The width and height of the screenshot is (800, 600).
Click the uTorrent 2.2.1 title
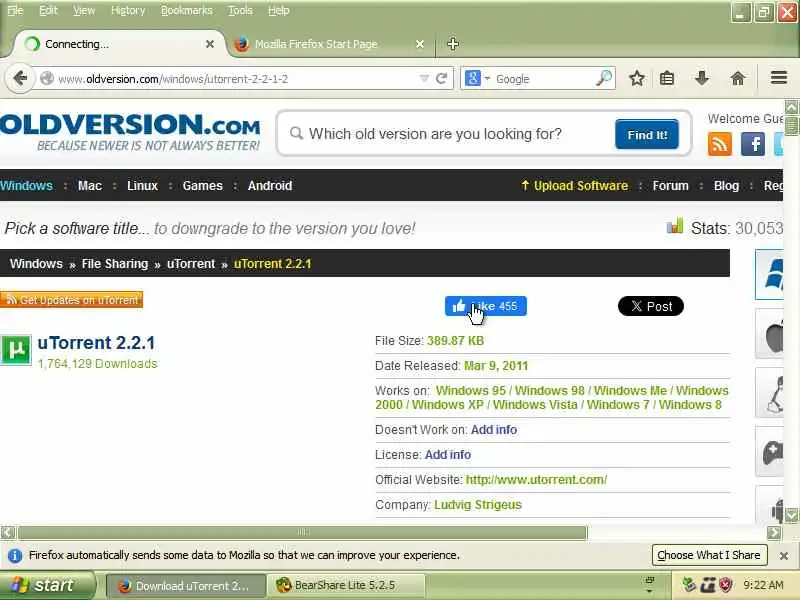click(x=96, y=343)
